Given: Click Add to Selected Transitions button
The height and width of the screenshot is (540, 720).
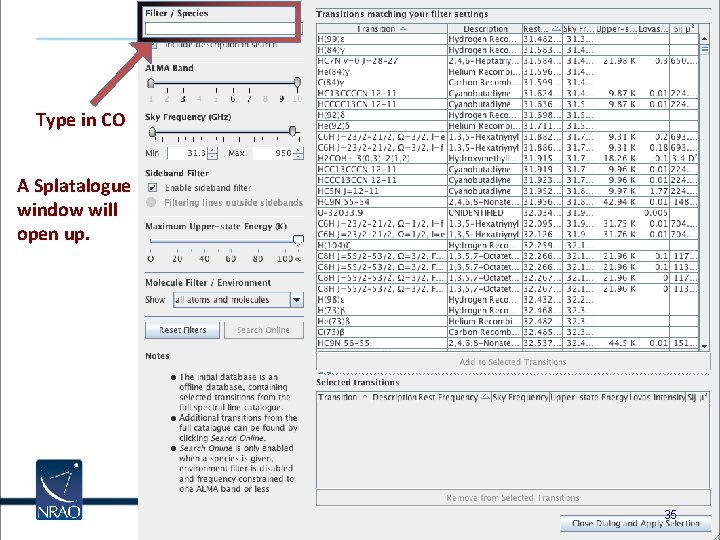Looking at the screenshot, I should click(x=513, y=362).
